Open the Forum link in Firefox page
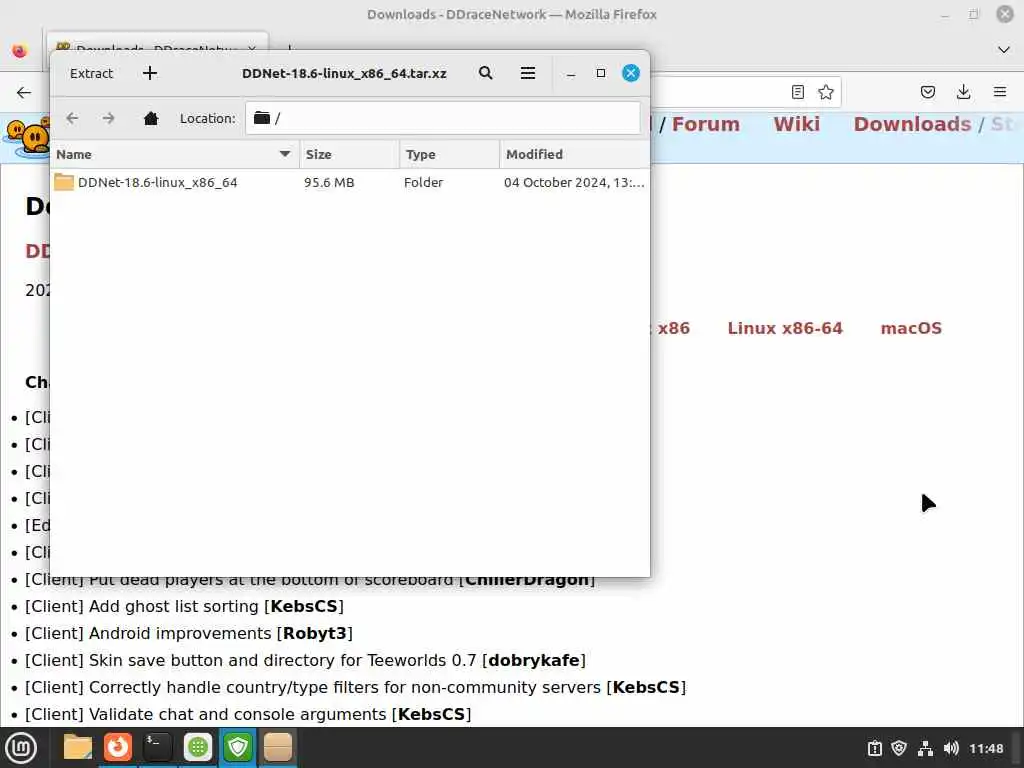Viewport: 1024px width, 768px height. 705,124
